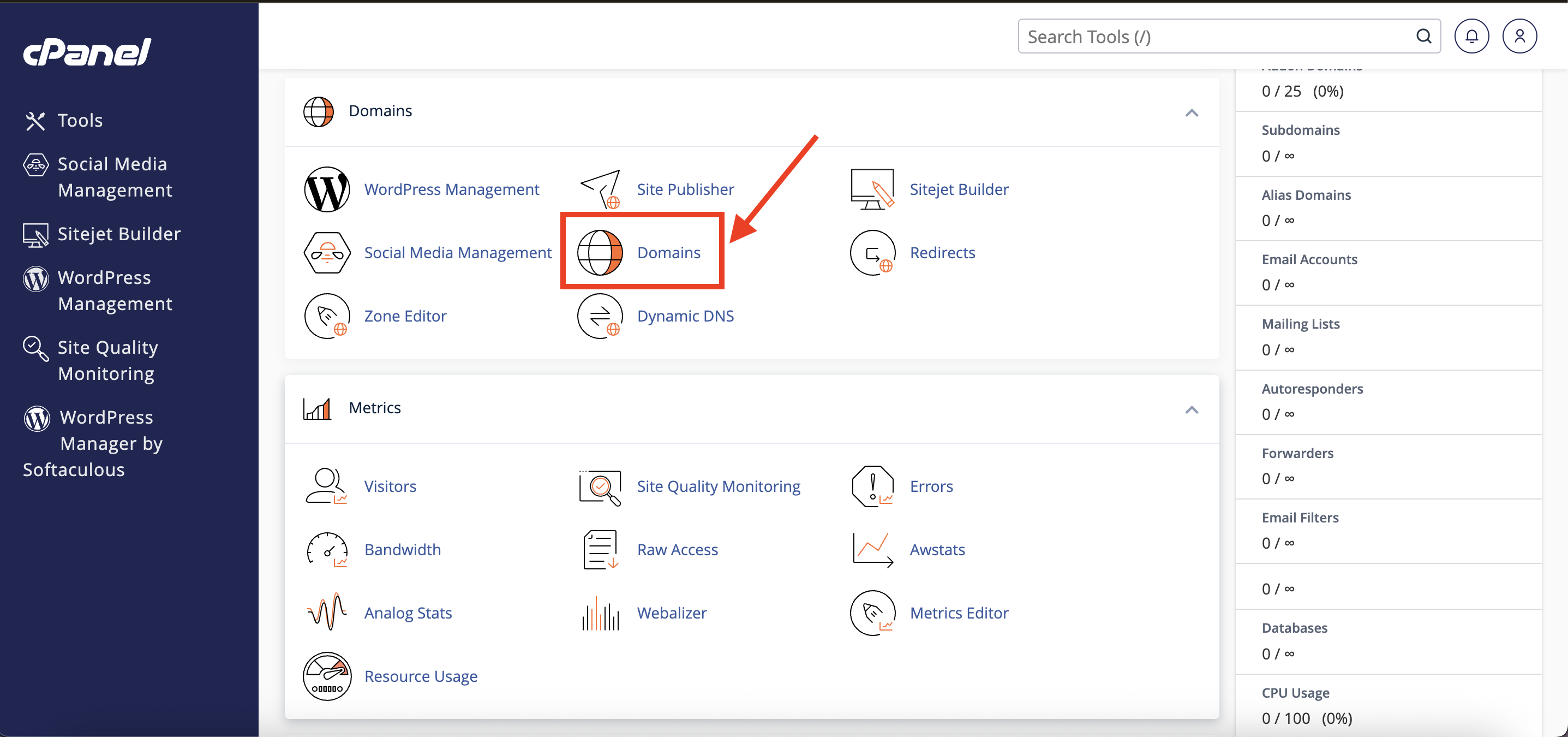Click the Errors icon
Viewport: 1568px width, 737px height.
click(x=872, y=486)
